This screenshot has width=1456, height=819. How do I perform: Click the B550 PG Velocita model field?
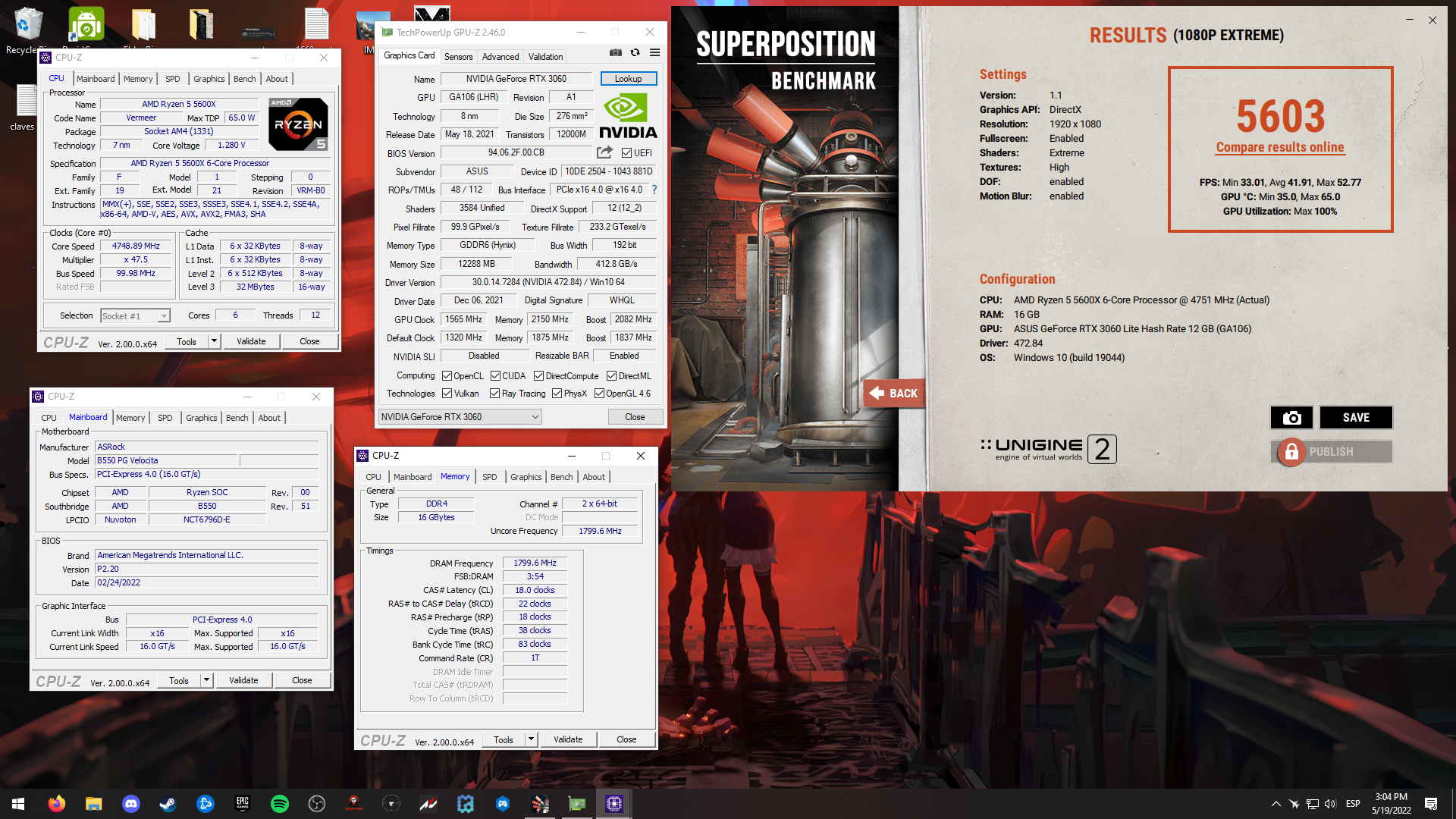tap(165, 461)
